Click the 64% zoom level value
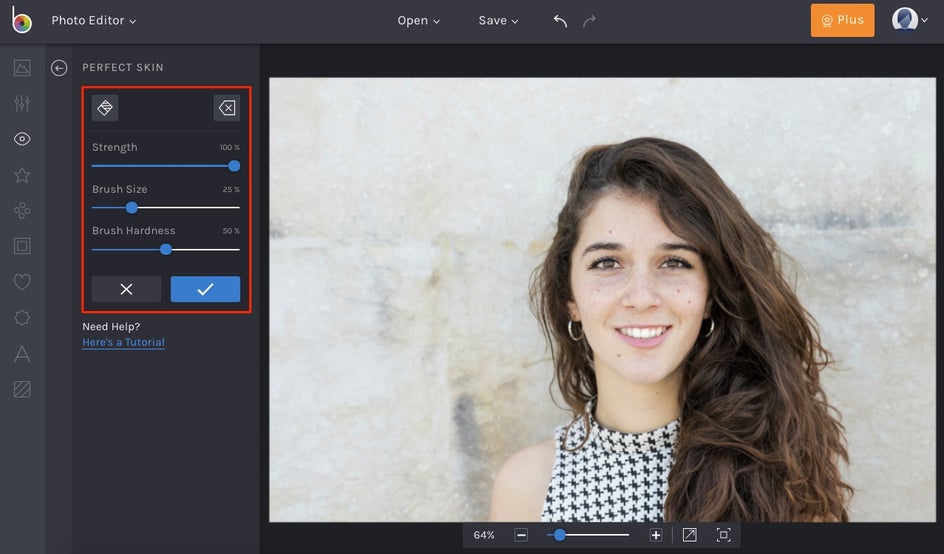Screen dimensions: 944x554 coord(484,535)
